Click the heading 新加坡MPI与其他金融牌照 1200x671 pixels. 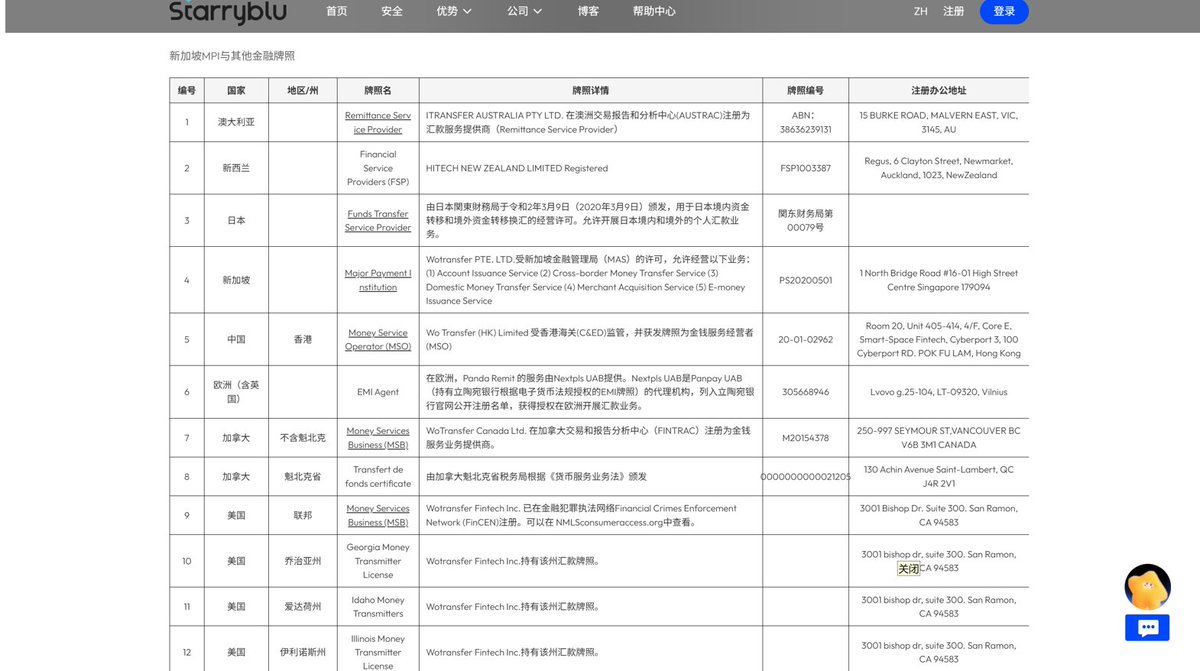click(x=232, y=56)
